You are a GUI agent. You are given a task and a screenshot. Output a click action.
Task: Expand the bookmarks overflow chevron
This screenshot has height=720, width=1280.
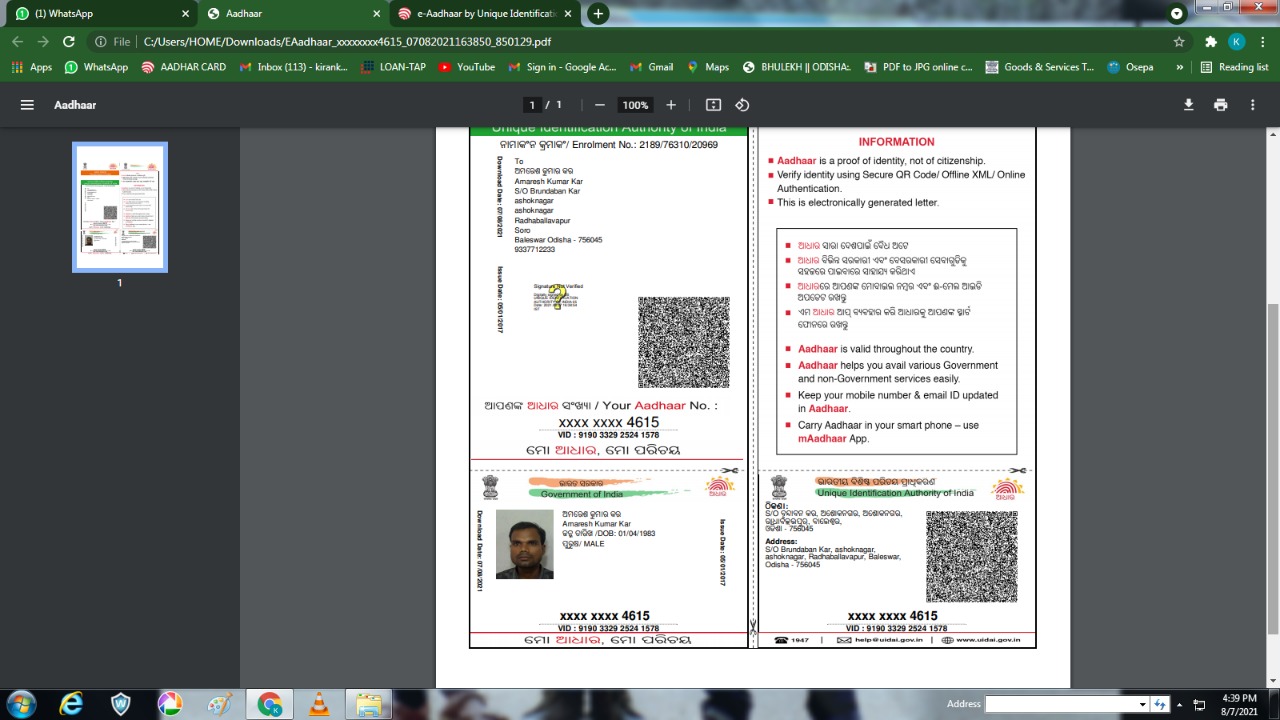[x=1180, y=67]
